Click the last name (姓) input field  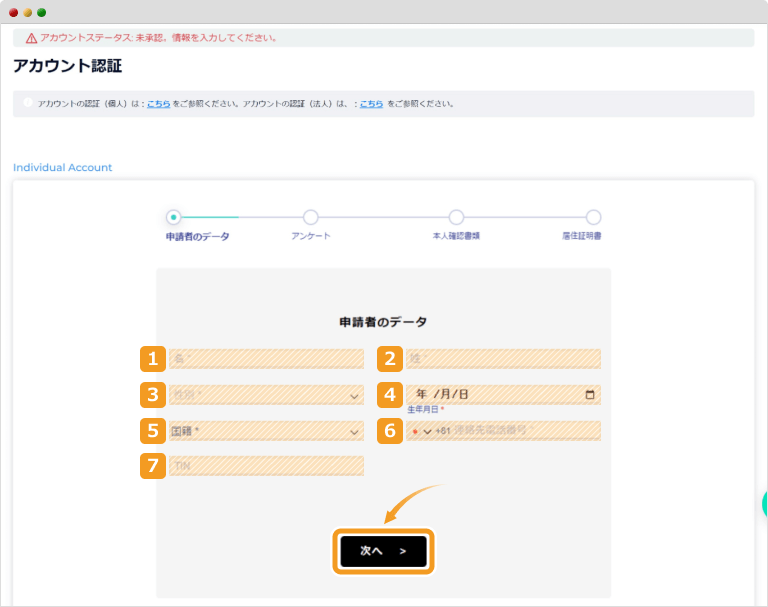click(503, 359)
